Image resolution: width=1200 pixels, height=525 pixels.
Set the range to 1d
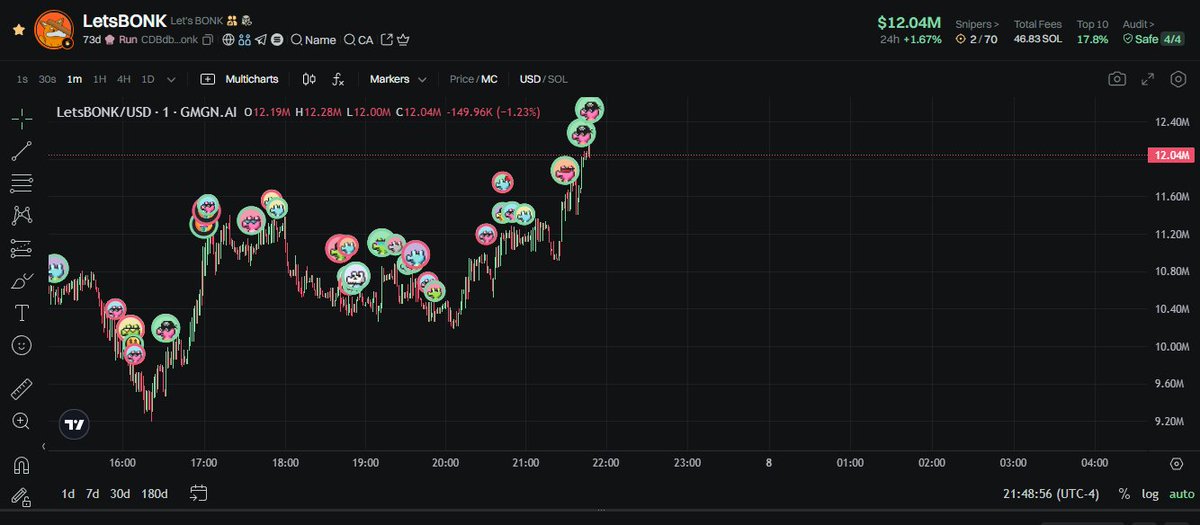(68, 494)
